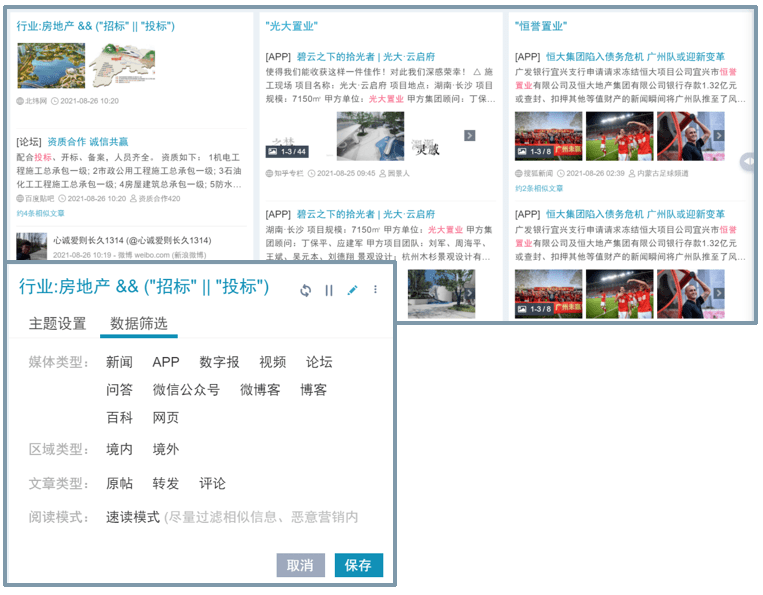Choose 境内 region type
The height and width of the screenshot is (595, 763).
coord(119,449)
